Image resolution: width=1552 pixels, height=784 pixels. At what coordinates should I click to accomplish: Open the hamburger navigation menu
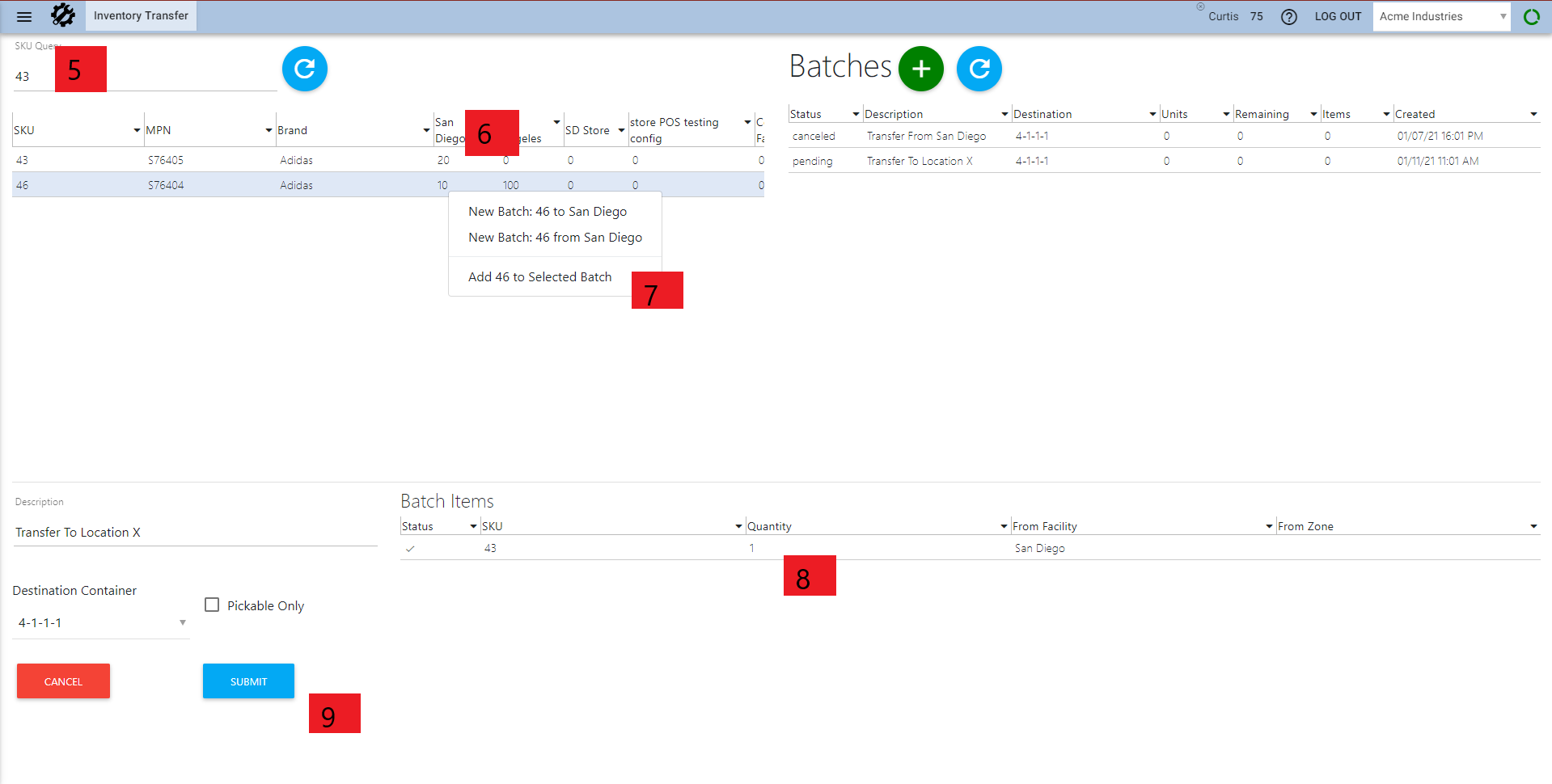click(x=24, y=16)
